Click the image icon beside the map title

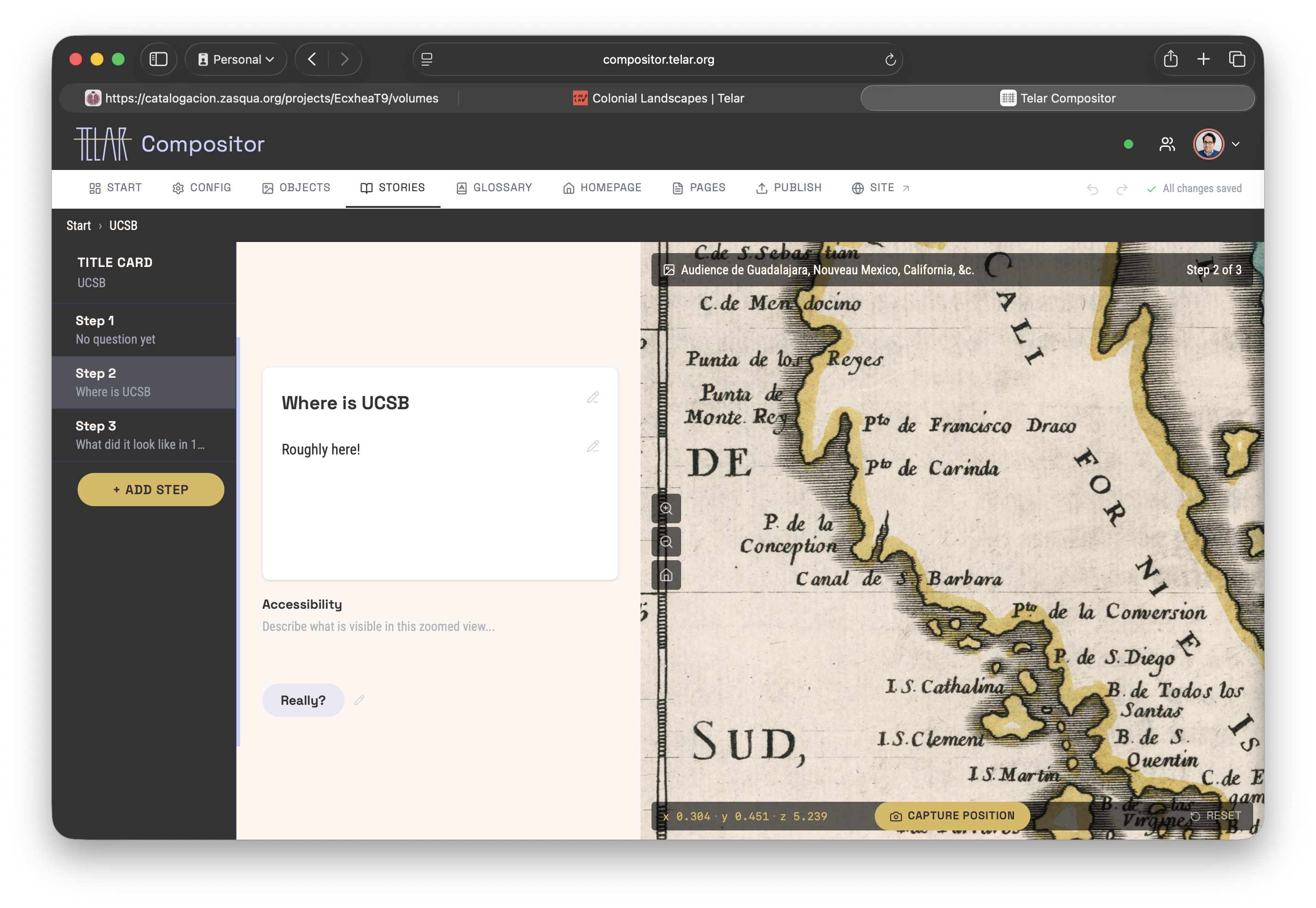tap(669, 270)
